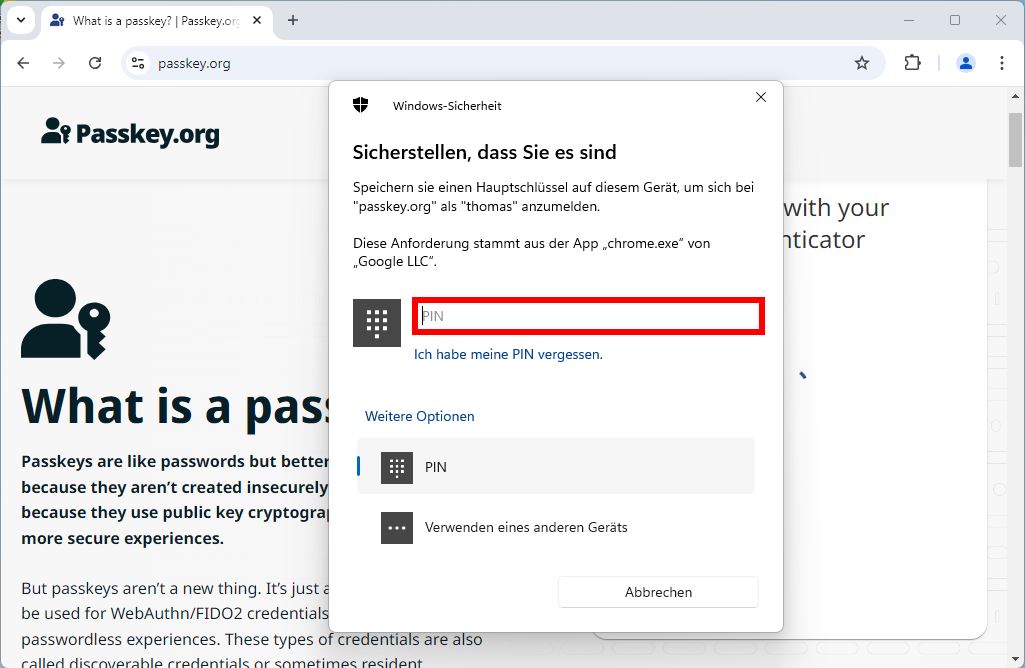Click the Chrome profile avatar icon

(x=964, y=62)
